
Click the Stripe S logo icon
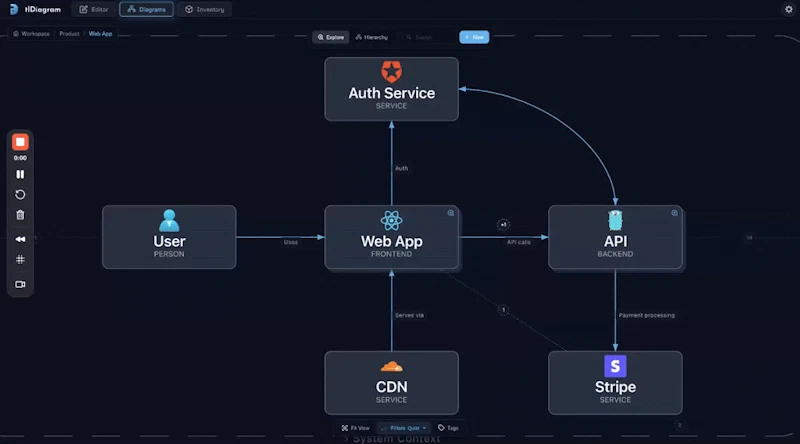[615, 366]
